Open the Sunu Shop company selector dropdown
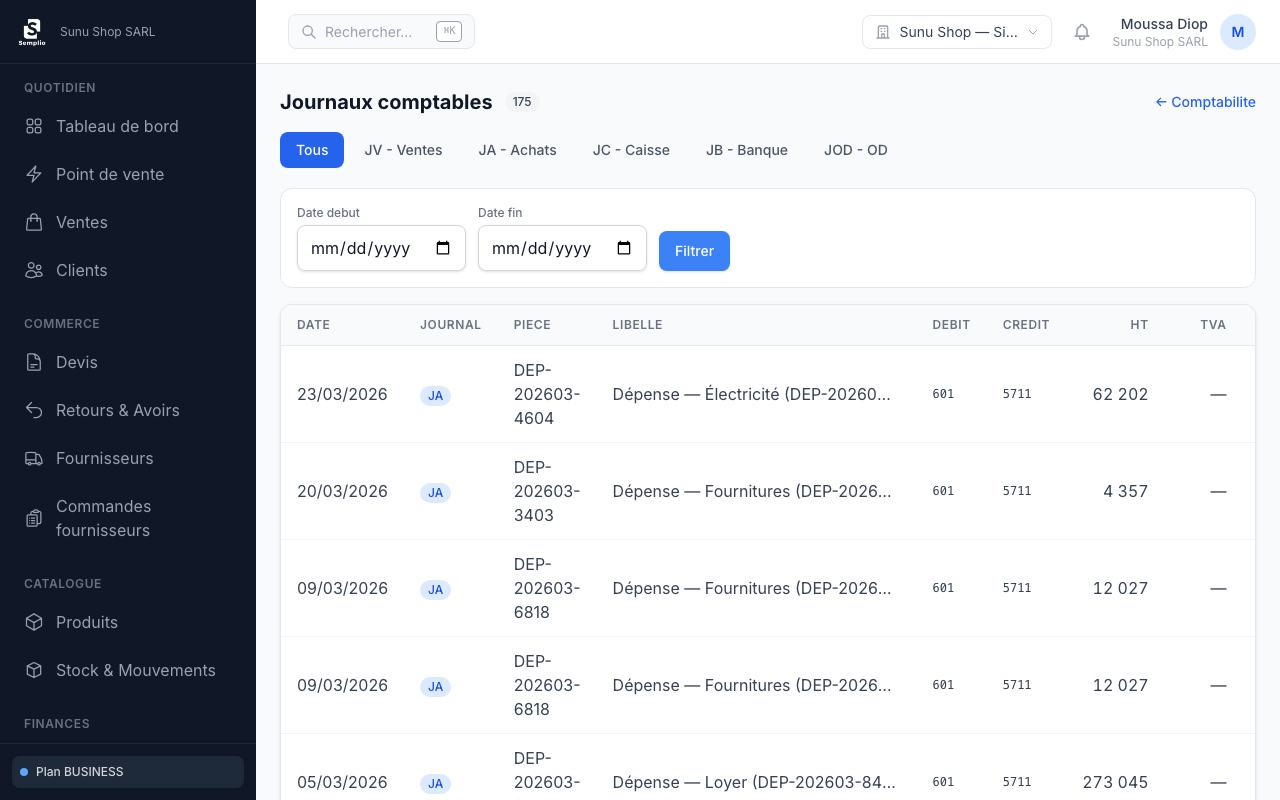The image size is (1280, 800). [956, 31]
